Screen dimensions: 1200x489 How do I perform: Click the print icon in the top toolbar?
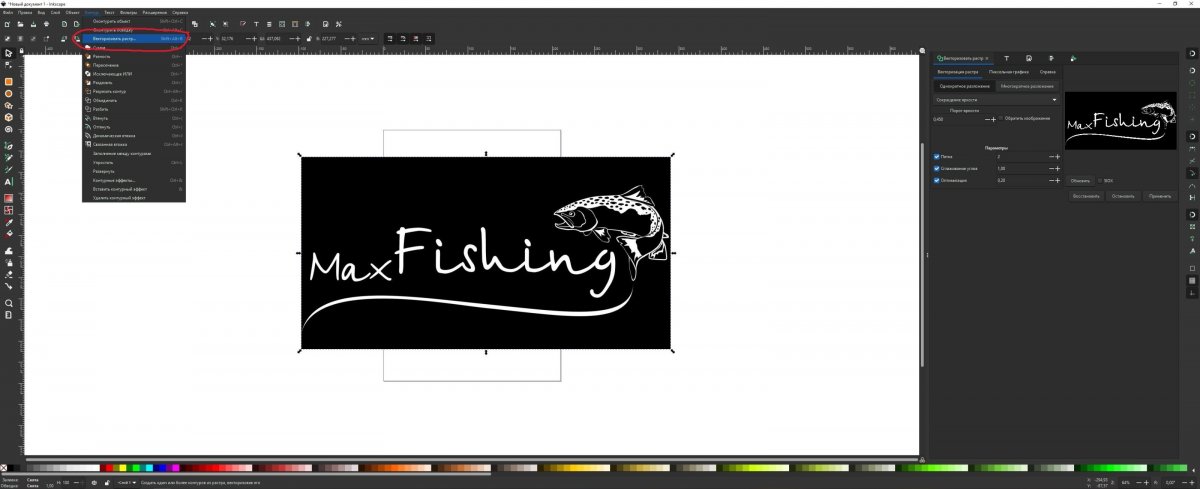point(46,23)
